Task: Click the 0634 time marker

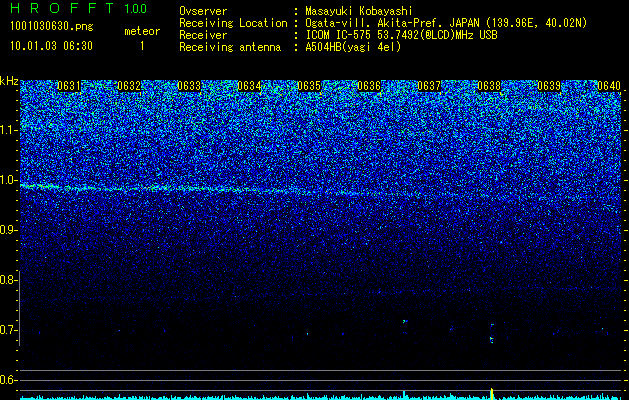Action: (249, 86)
